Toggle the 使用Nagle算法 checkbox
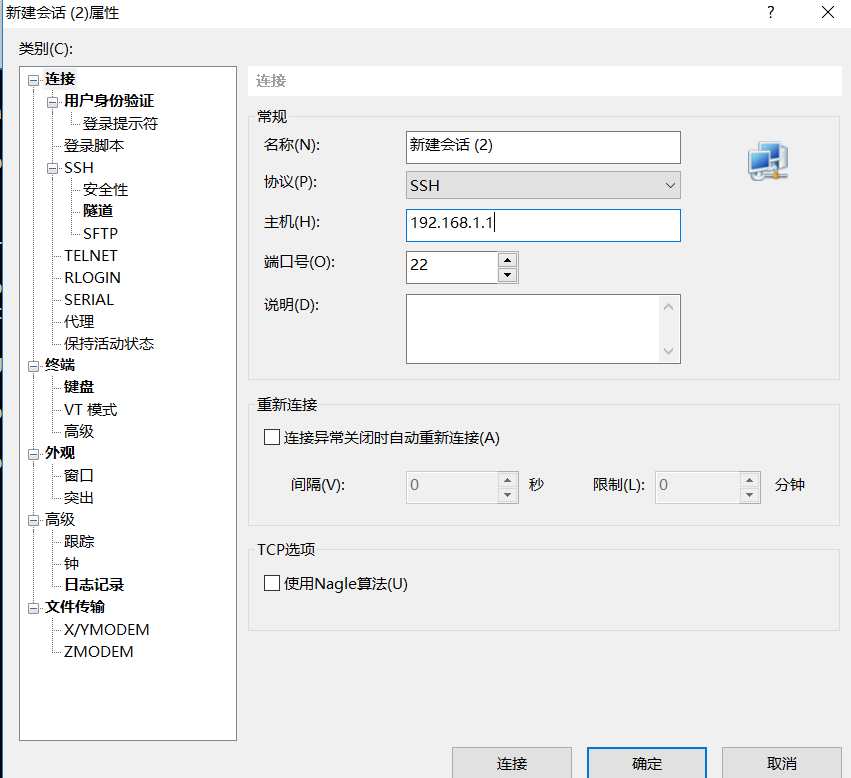 point(272,583)
